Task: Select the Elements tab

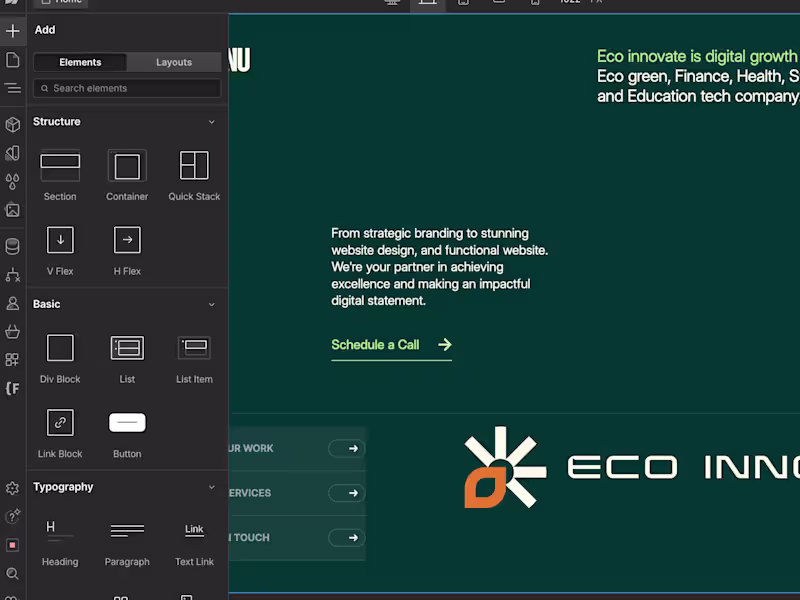Action: pos(80,62)
